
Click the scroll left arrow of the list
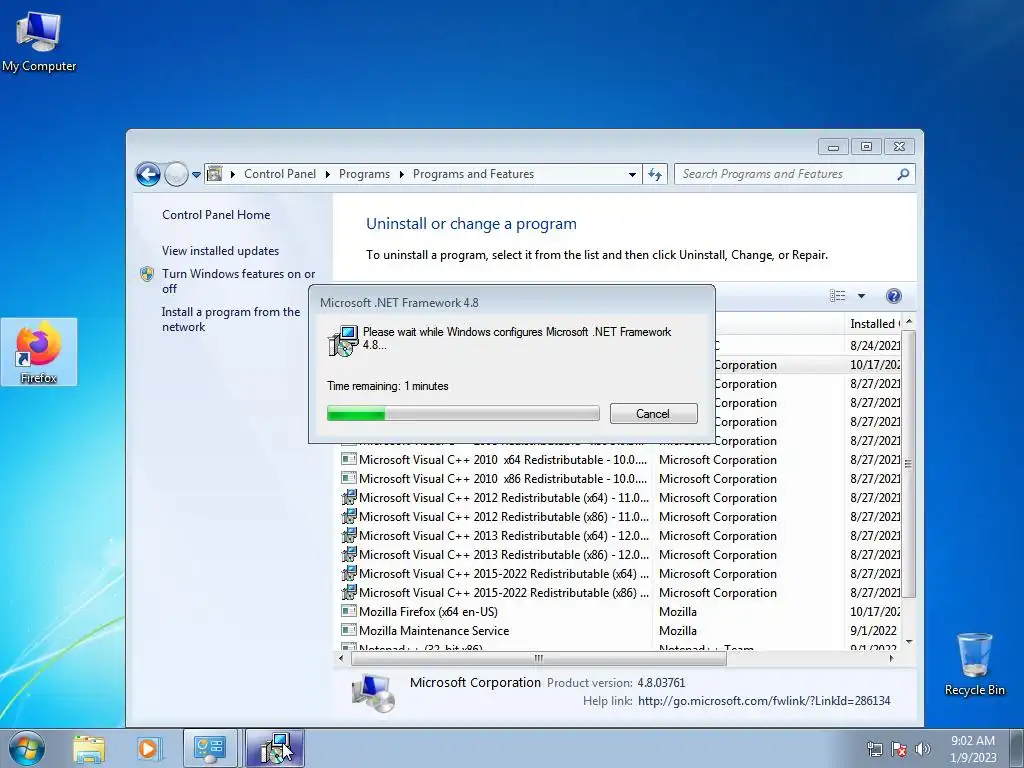pyautogui.click(x=341, y=658)
